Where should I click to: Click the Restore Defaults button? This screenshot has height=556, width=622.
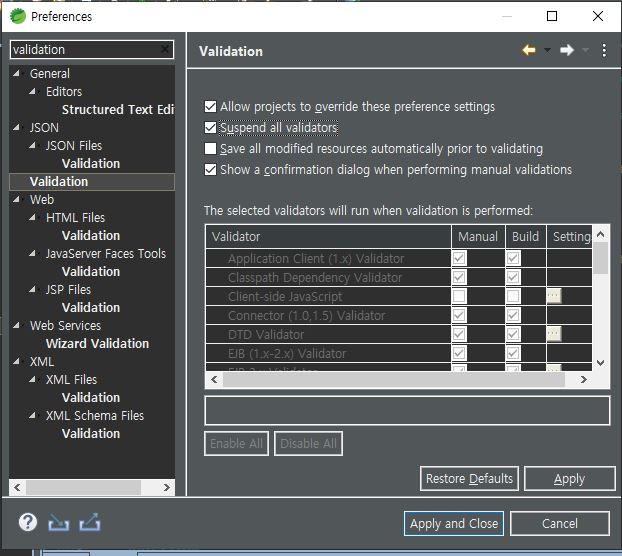pyautogui.click(x=469, y=478)
